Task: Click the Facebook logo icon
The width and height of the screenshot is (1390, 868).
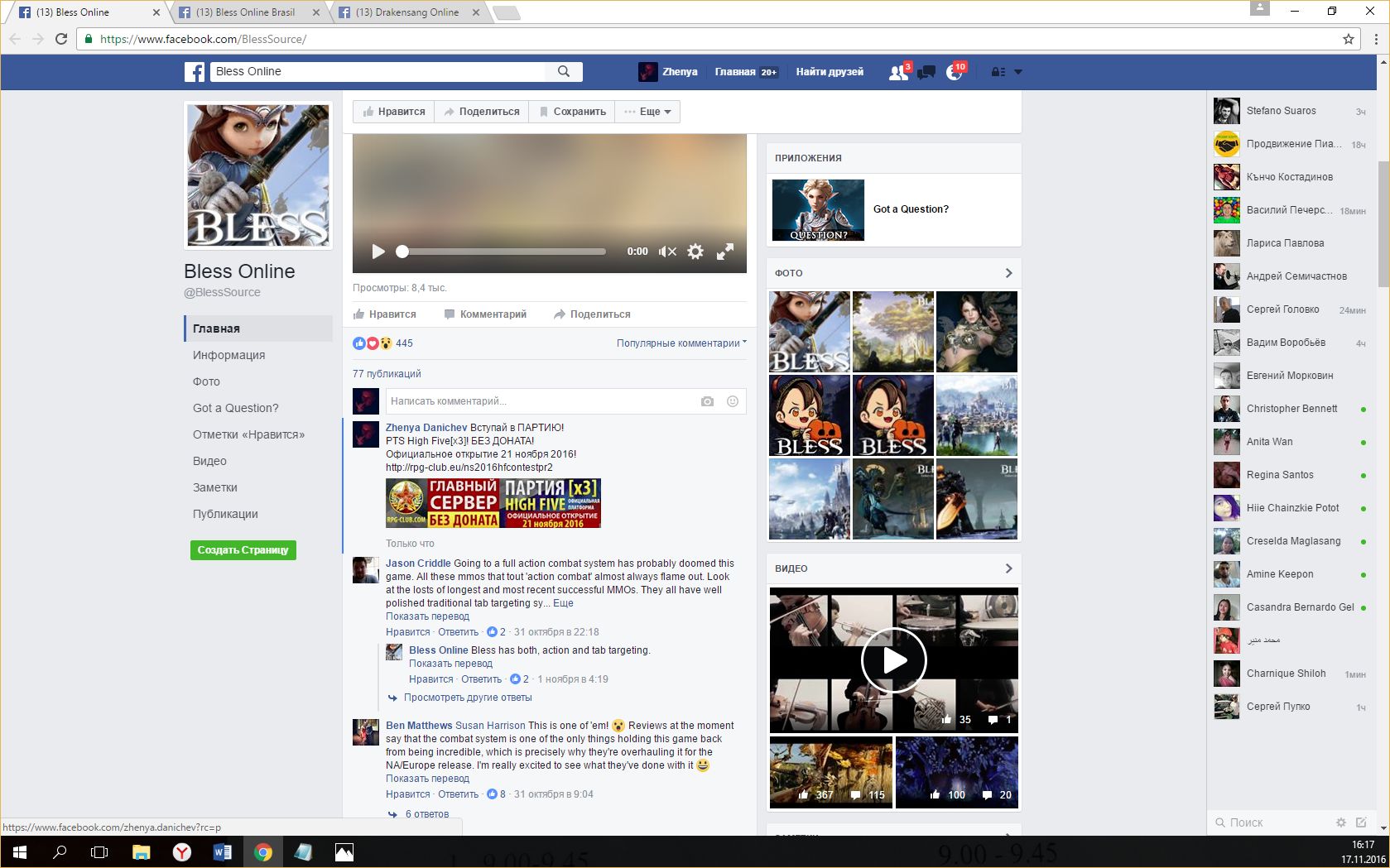Action: pyautogui.click(x=195, y=72)
